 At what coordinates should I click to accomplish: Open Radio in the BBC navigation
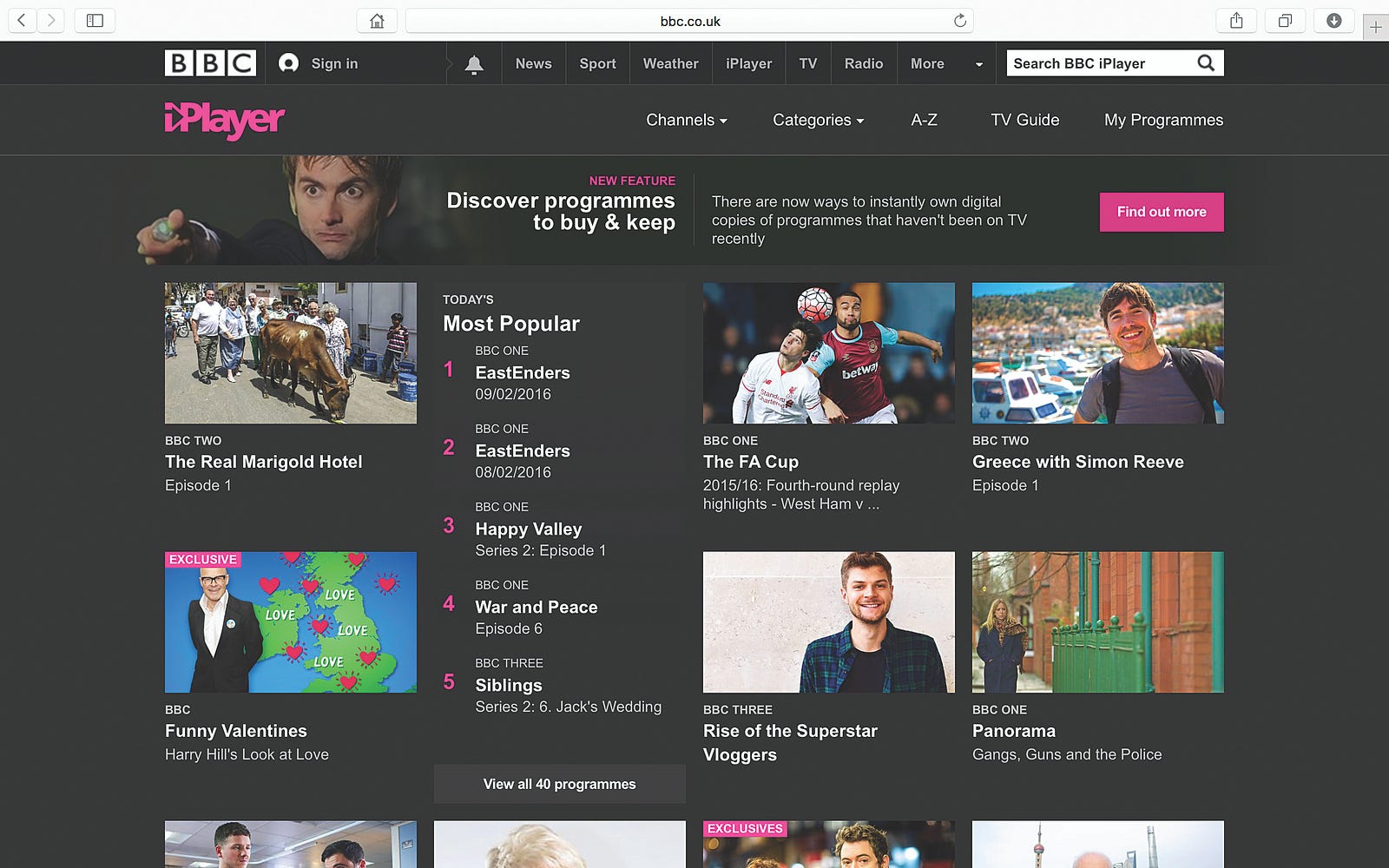(864, 63)
